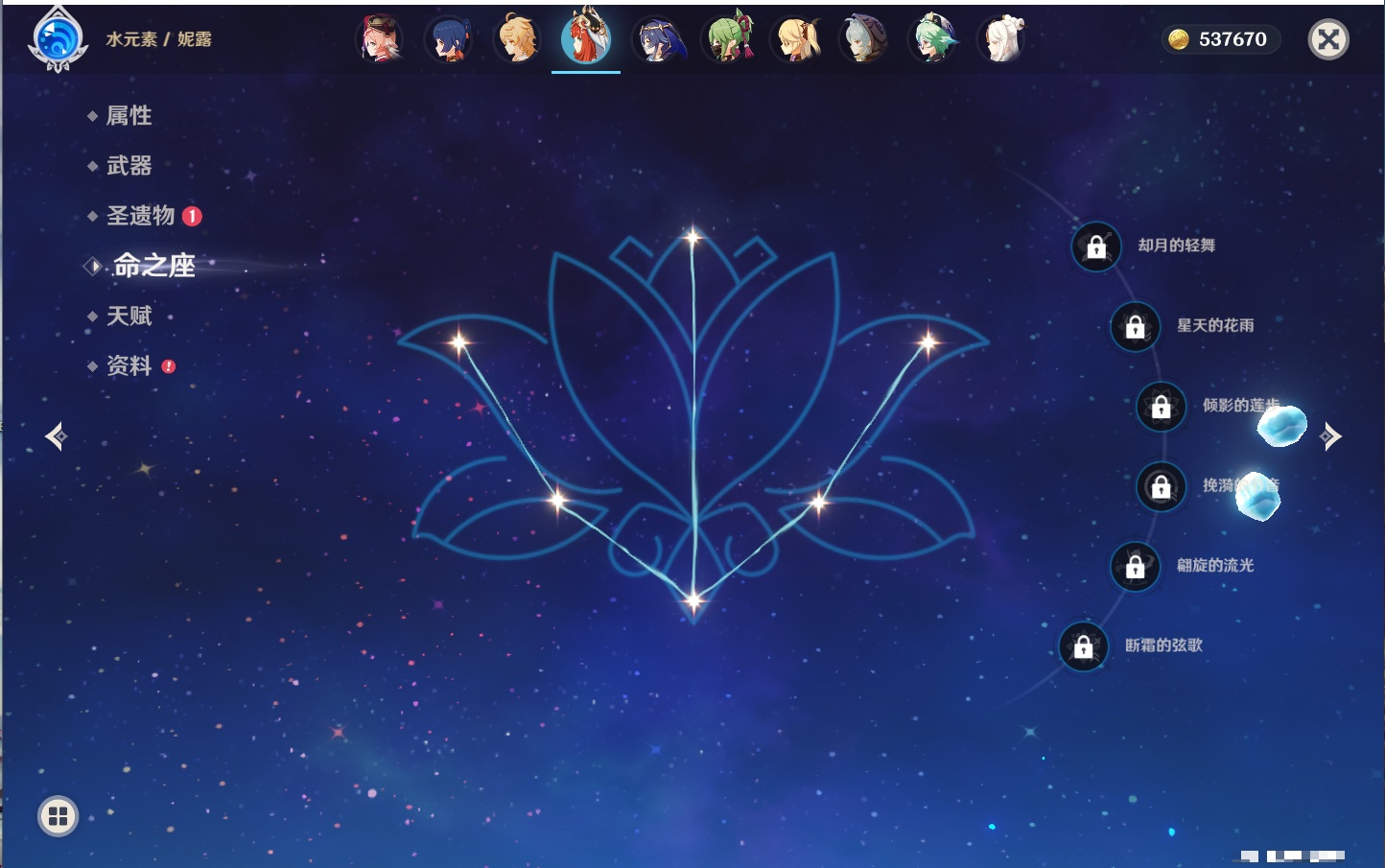Image resolution: width=1385 pixels, height=868 pixels.
Task: Select the 命之座 constellation tab
Action: click(x=153, y=266)
